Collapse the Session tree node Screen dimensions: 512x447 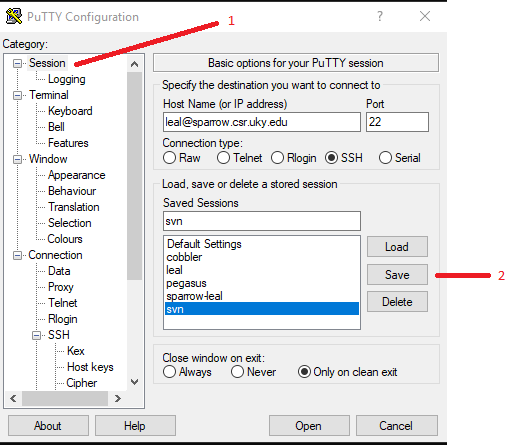pyautogui.click(x=17, y=63)
